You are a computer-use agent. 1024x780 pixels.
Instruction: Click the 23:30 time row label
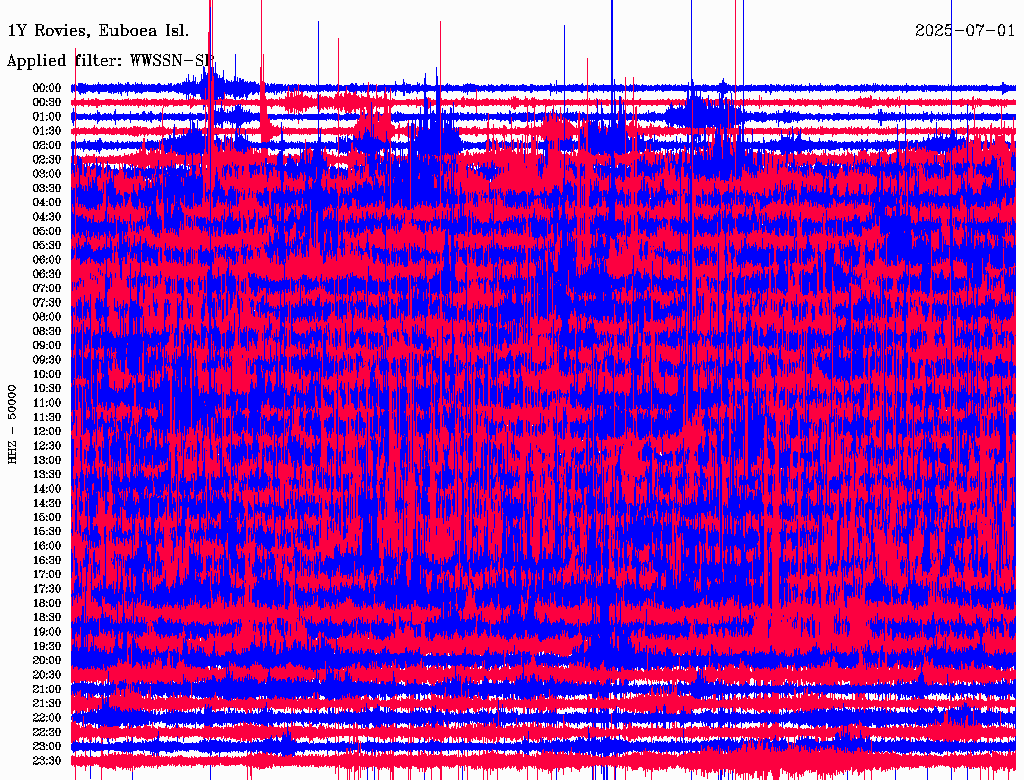point(48,761)
